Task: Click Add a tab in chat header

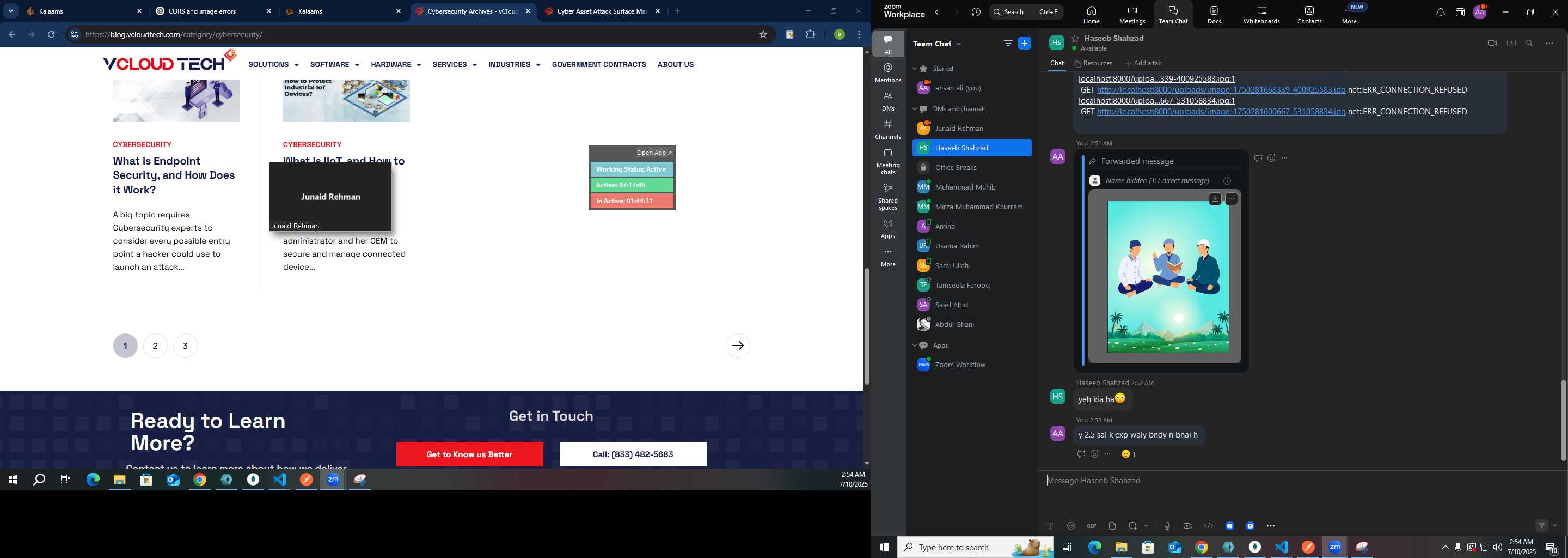Action: click(x=1144, y=63)
